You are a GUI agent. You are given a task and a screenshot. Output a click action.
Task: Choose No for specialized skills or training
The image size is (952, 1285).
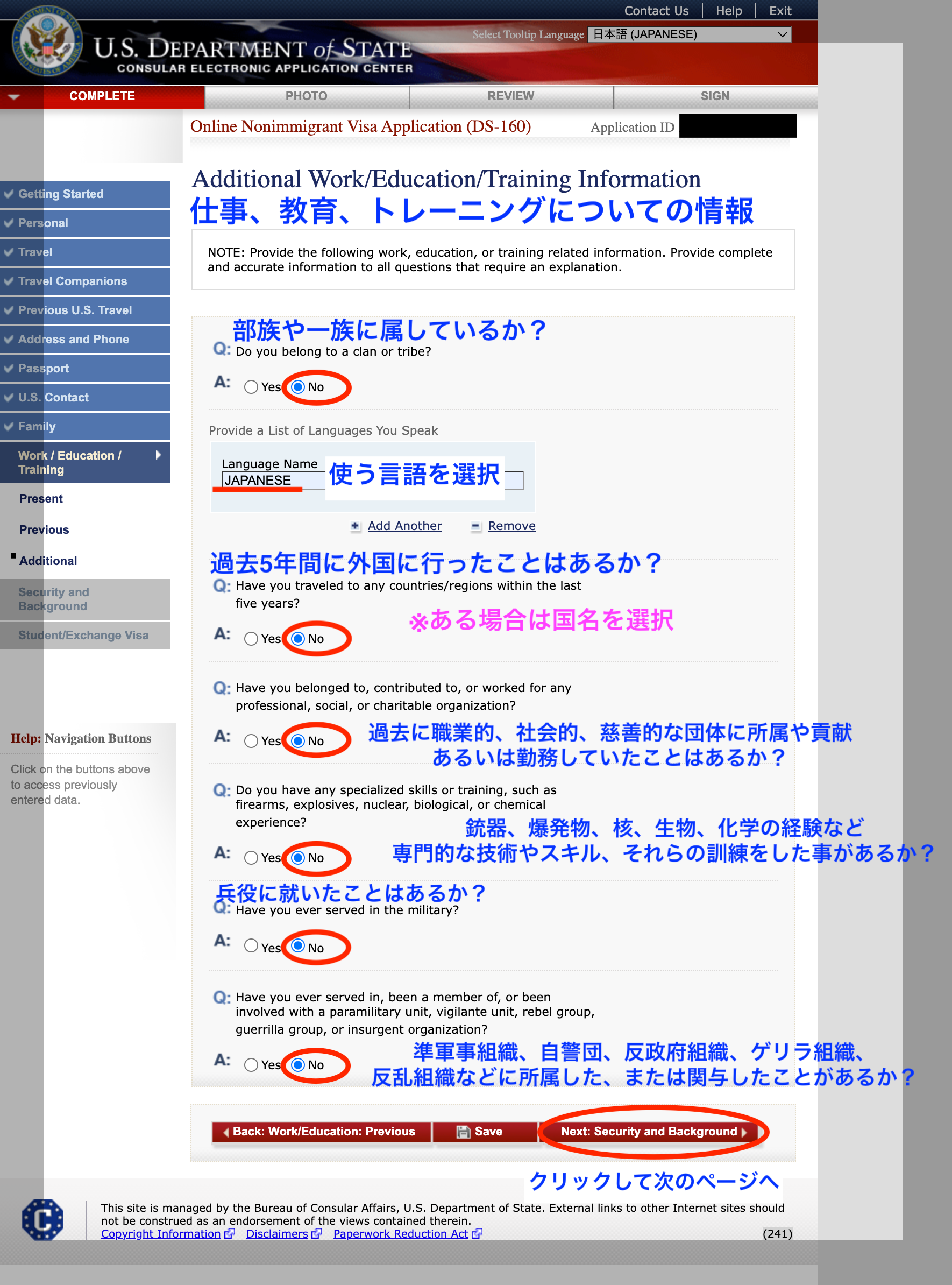(x=298, y=857)
